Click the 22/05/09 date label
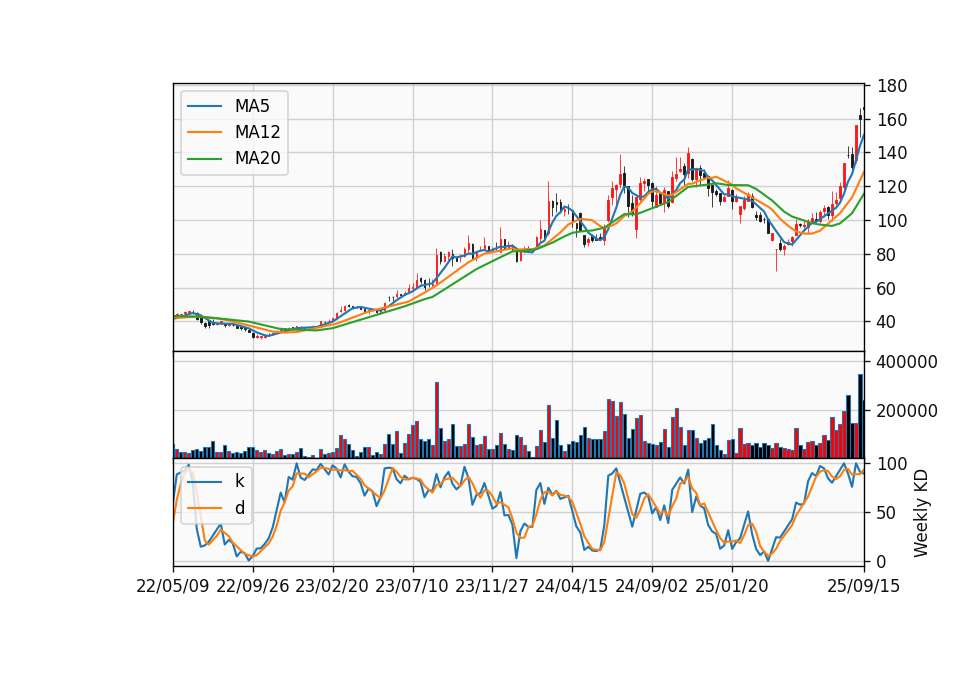960x690 pixels. [173, 586]
